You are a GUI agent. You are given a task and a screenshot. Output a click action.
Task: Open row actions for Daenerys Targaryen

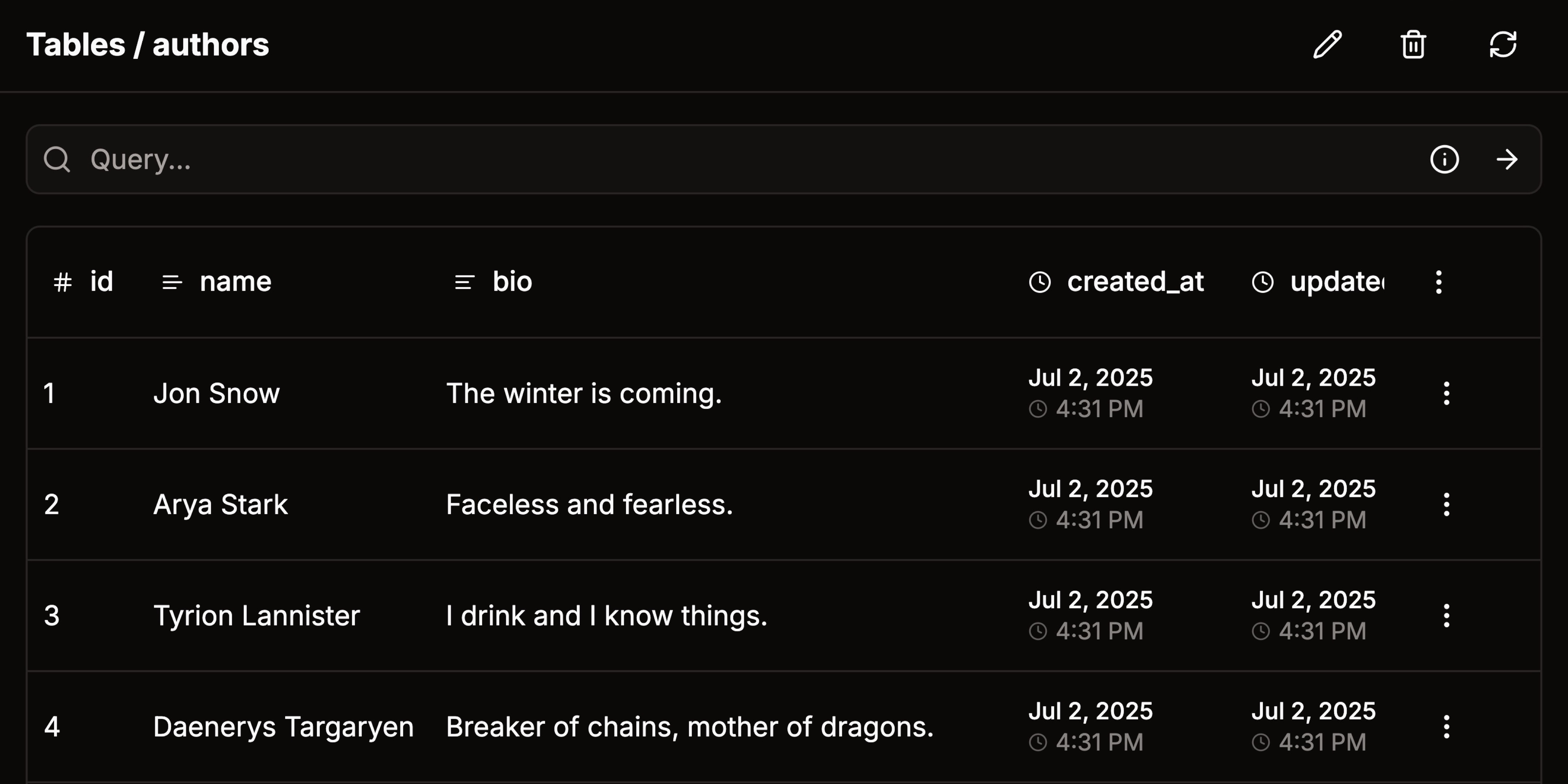1446,727
